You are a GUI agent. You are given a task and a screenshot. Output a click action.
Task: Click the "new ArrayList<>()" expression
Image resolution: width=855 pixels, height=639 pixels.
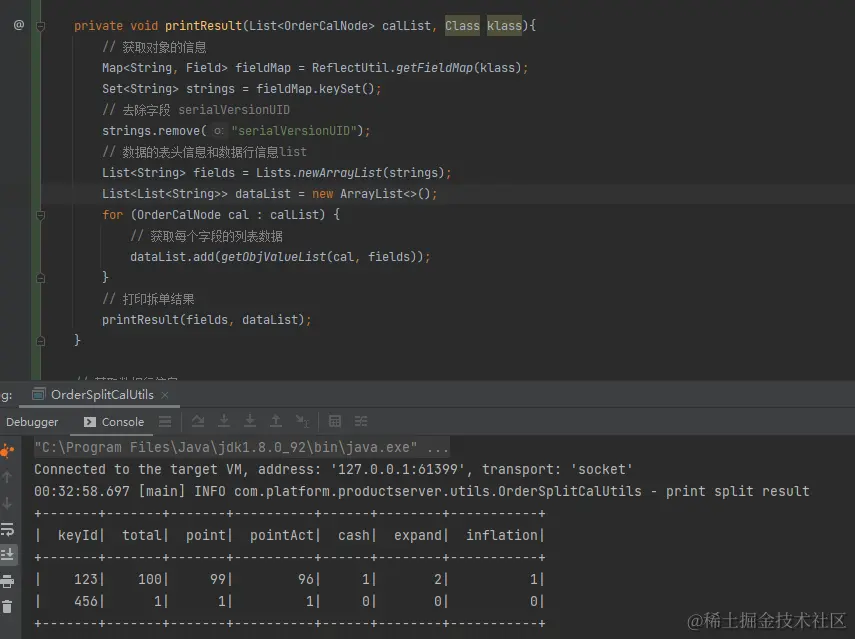[x=371, y=194]
